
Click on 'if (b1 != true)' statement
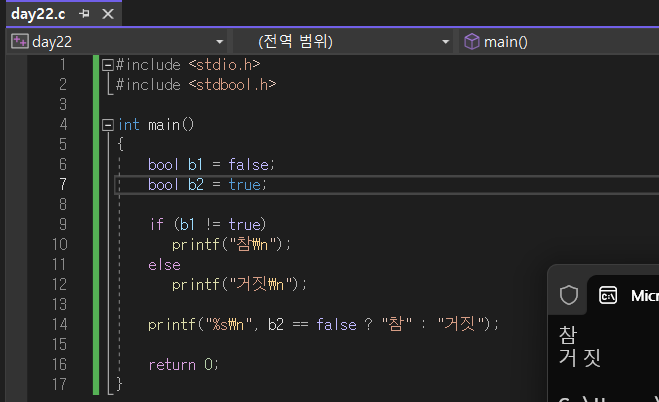208,224
